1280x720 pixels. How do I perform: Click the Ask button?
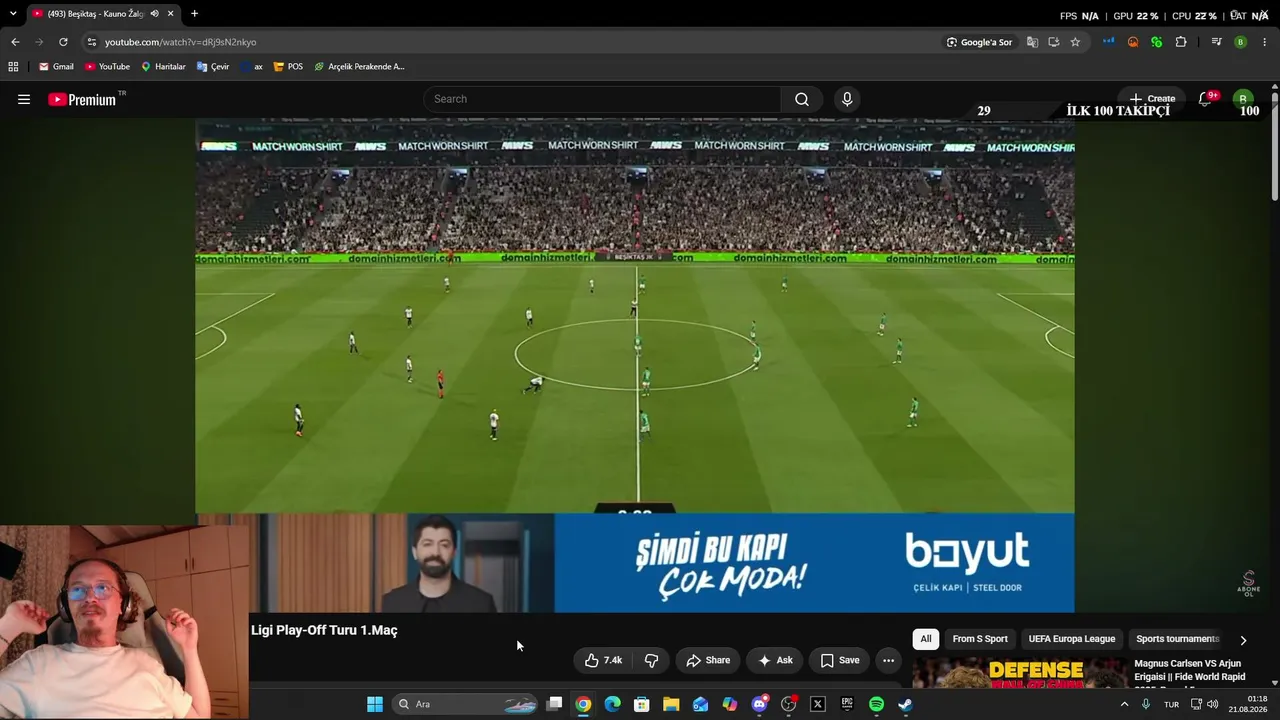pyautogui.click(x=775, y=660)
